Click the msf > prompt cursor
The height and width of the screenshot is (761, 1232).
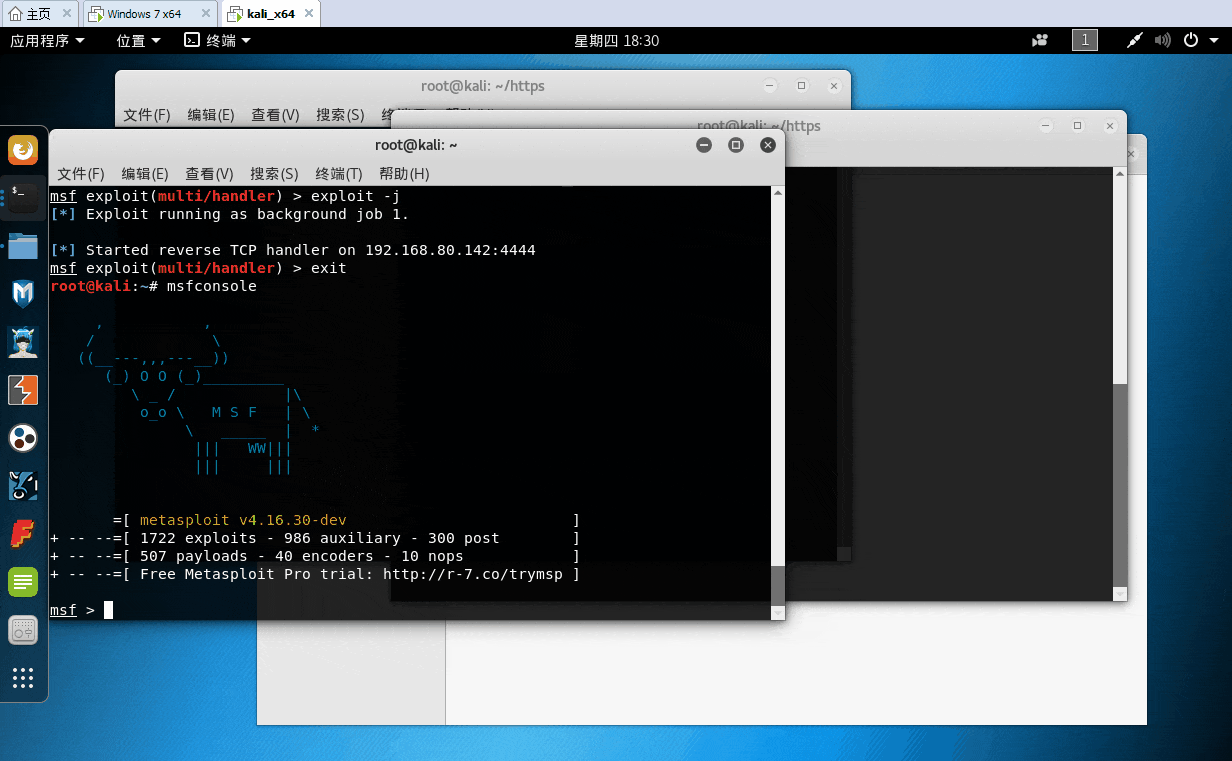pyautogui.click(x=108, y=609)
